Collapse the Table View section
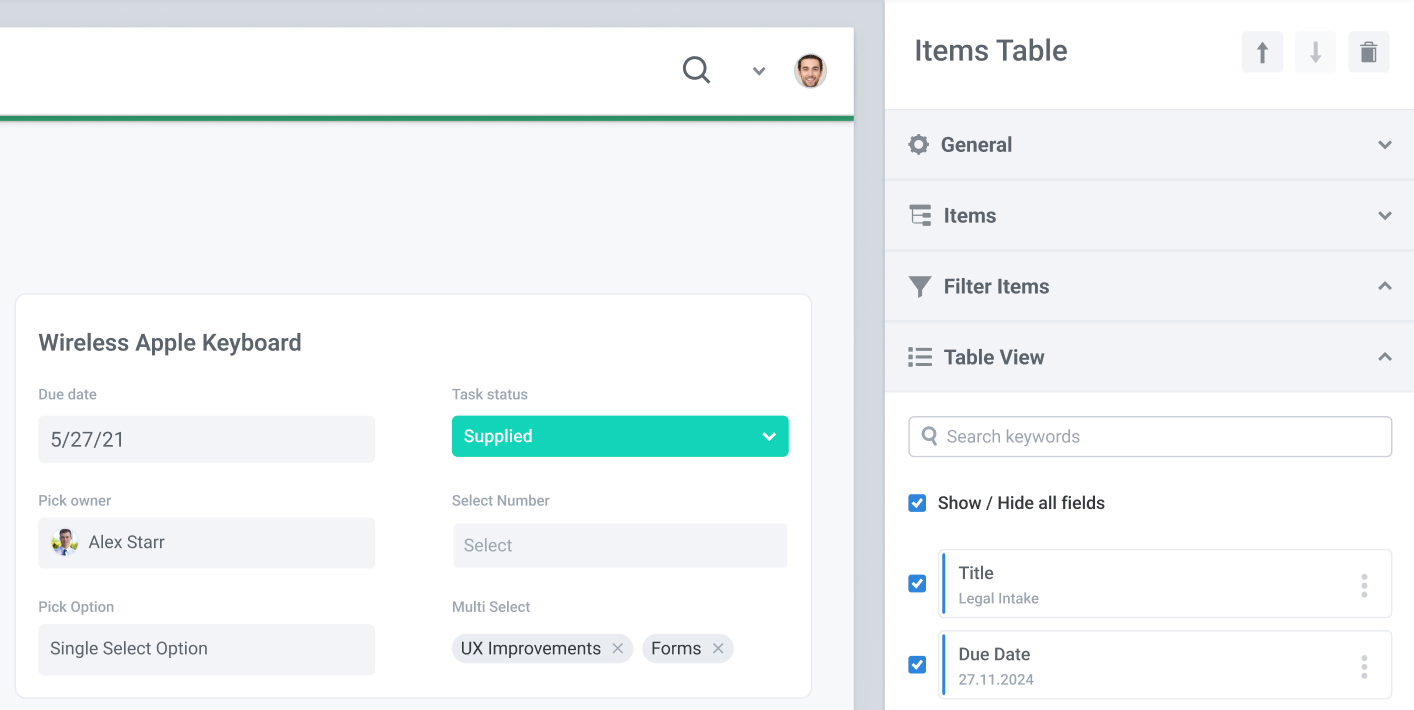The height and width of the screenshot is (710, 1414). (x=1385, y=357)
